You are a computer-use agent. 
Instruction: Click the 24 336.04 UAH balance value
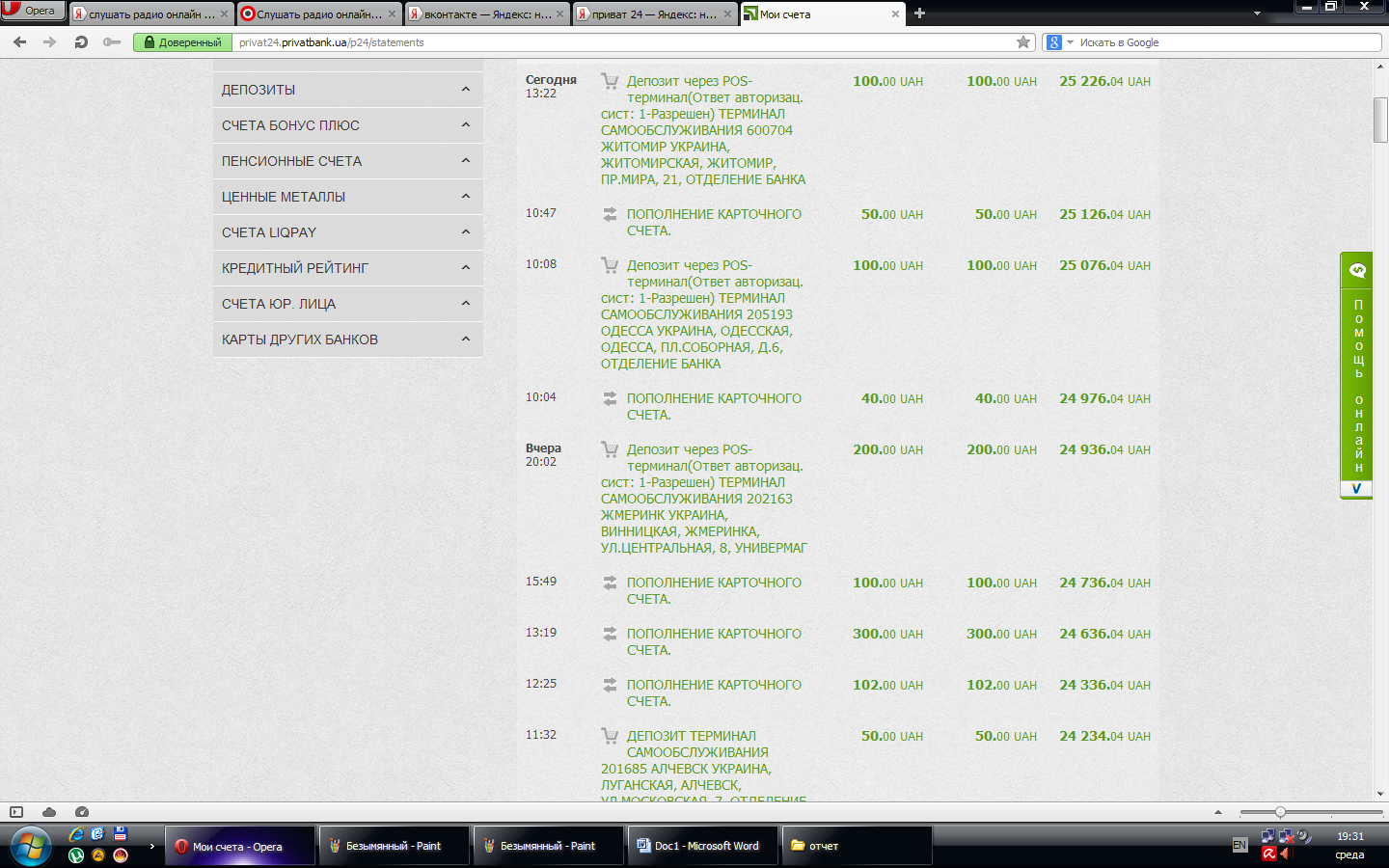click(x=1104, y=685)
